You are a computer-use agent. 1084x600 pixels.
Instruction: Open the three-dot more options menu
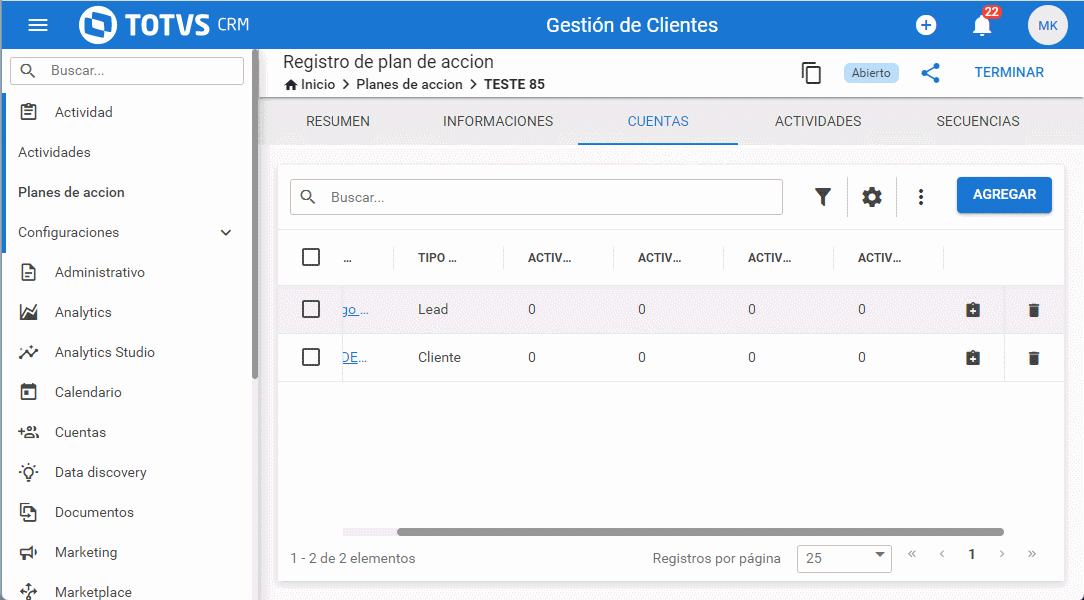(x=920, y=197)
